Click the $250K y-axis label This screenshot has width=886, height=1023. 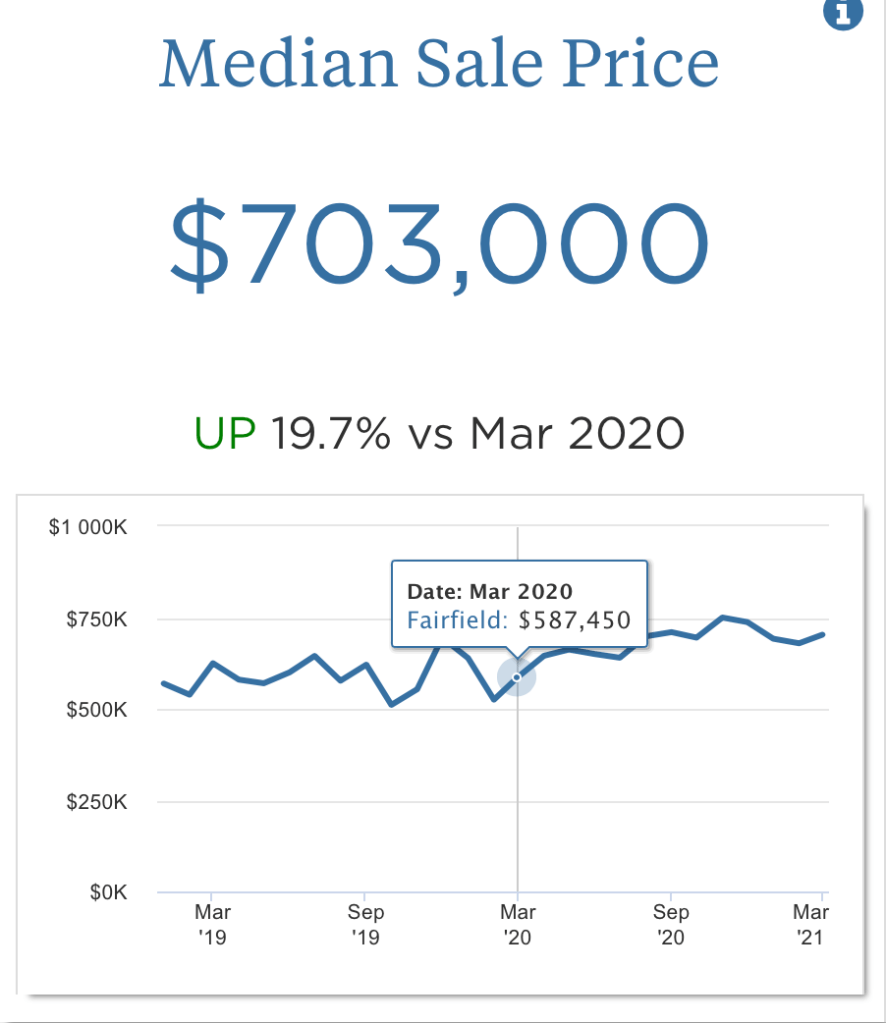point(97,802)
